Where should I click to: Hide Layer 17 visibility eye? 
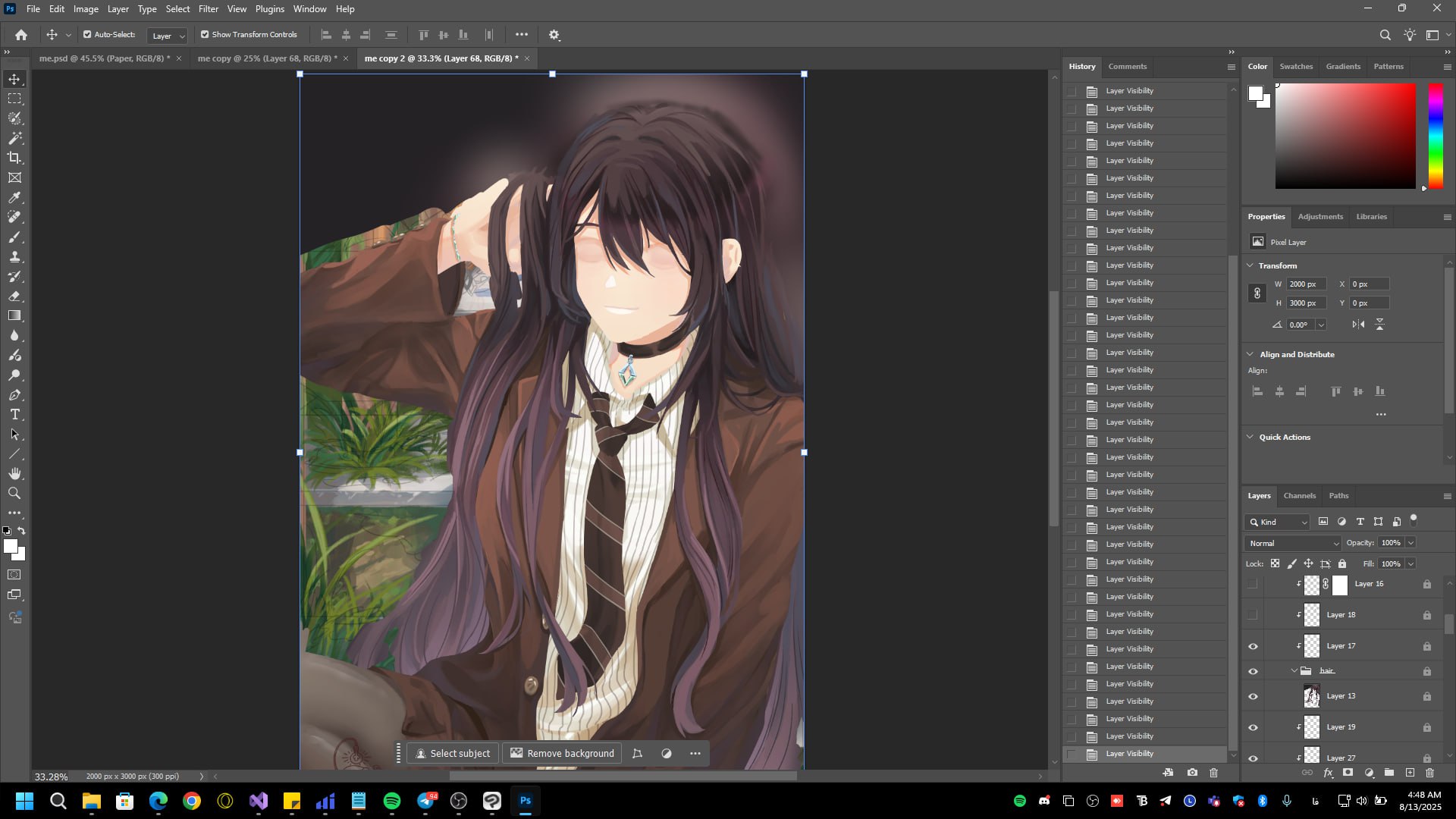coord(1253,647)
